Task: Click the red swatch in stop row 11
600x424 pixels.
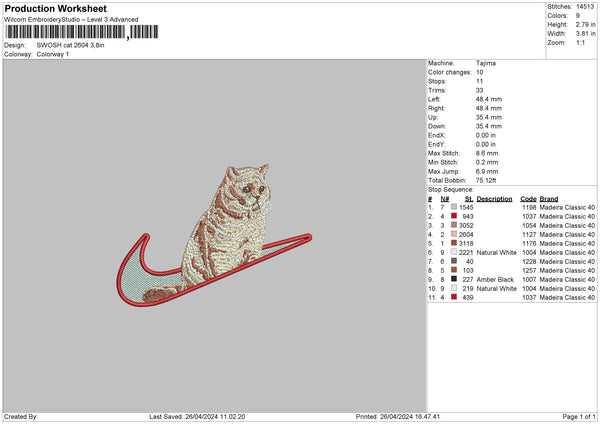Action: 454,297
